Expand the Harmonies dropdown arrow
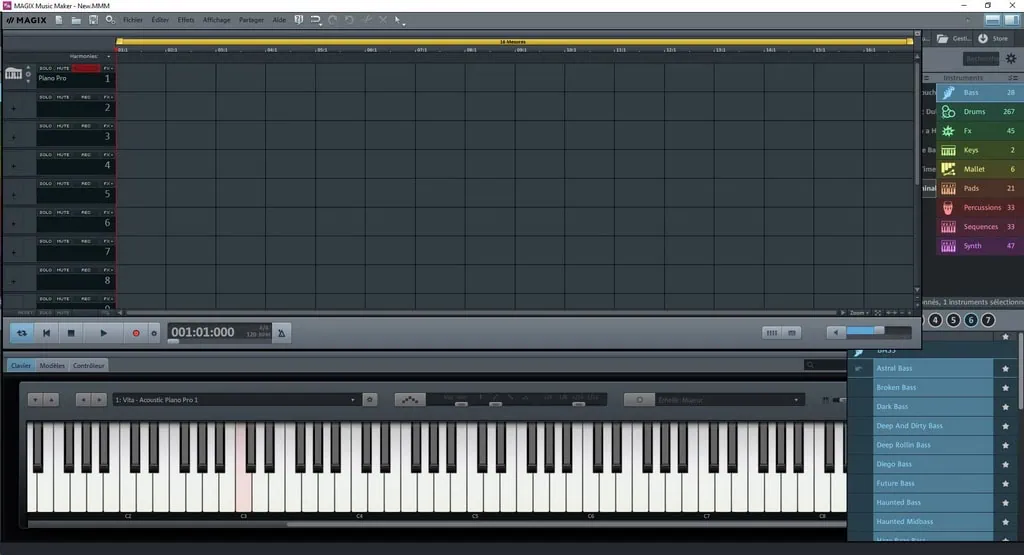The image size is (1024, 555). 109,56
